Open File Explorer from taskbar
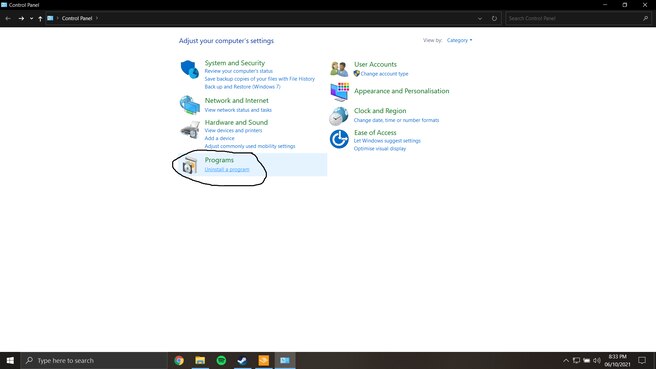 tap(200, 361)
